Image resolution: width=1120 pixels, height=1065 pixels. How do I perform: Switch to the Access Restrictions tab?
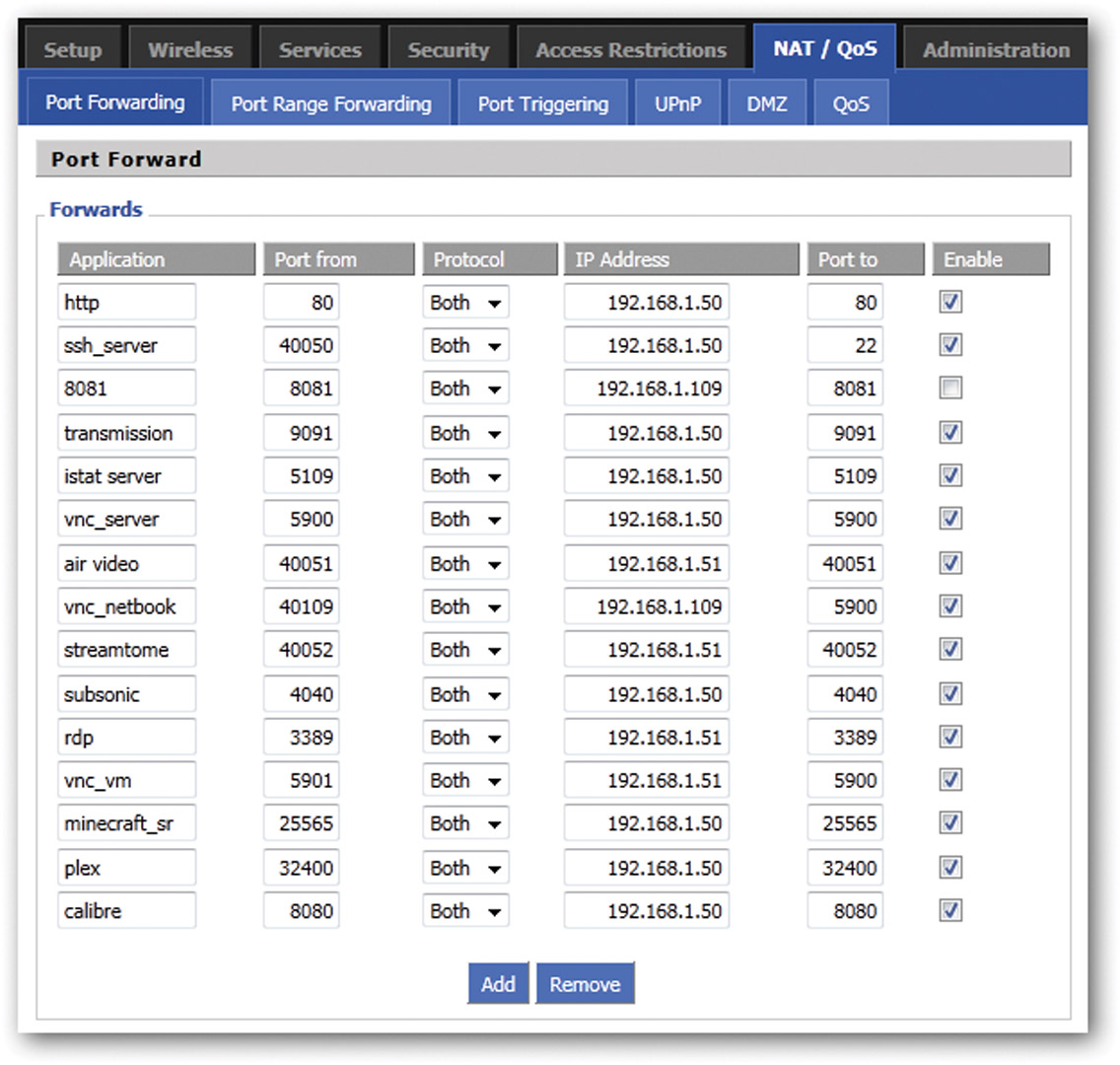(x=631, y=46)
